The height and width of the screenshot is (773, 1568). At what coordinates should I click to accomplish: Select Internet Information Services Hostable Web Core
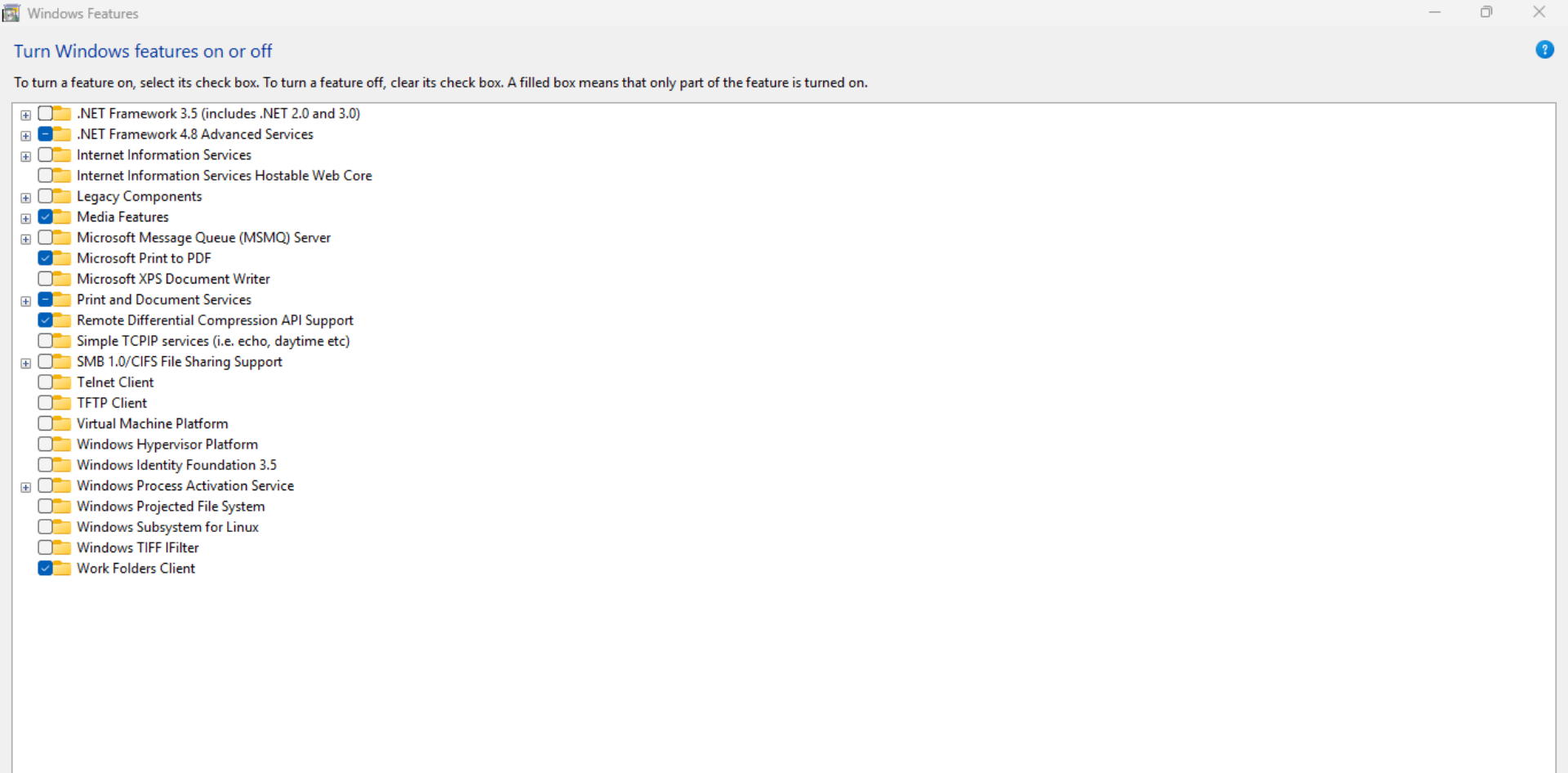pyautogui.click(x=224, y=176)
